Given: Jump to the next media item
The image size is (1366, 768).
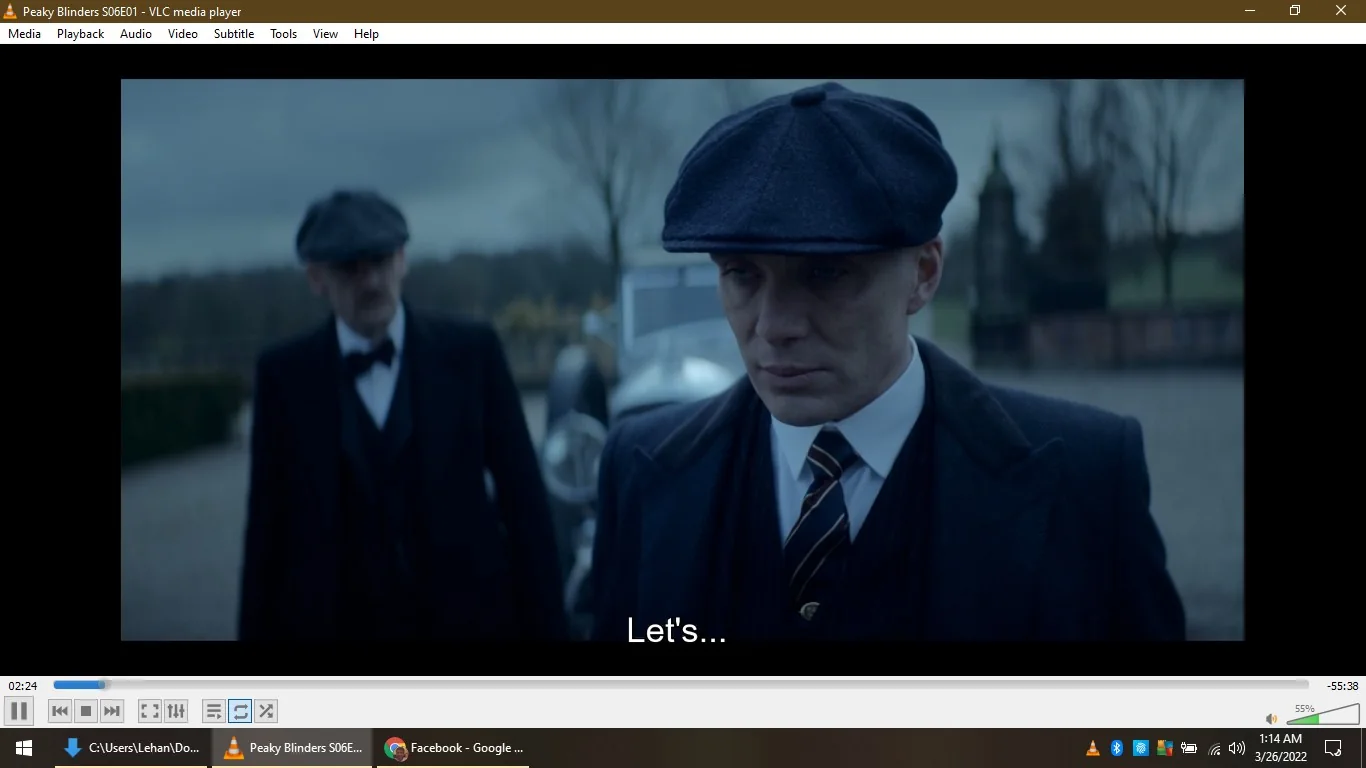Looking at the screenshot, I should pyautogui.click(x=112, y=711).
